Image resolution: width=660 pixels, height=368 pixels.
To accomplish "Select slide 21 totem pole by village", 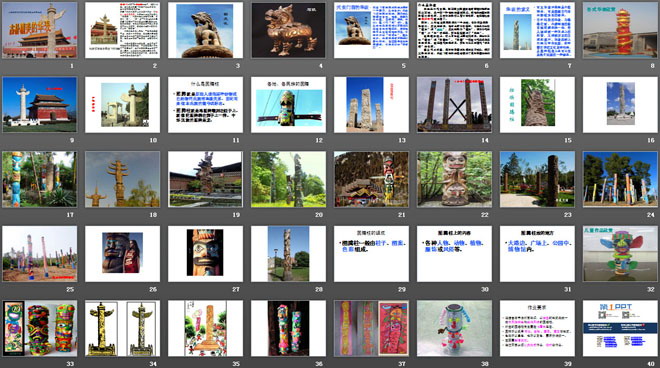I will [x=371, y=179].
